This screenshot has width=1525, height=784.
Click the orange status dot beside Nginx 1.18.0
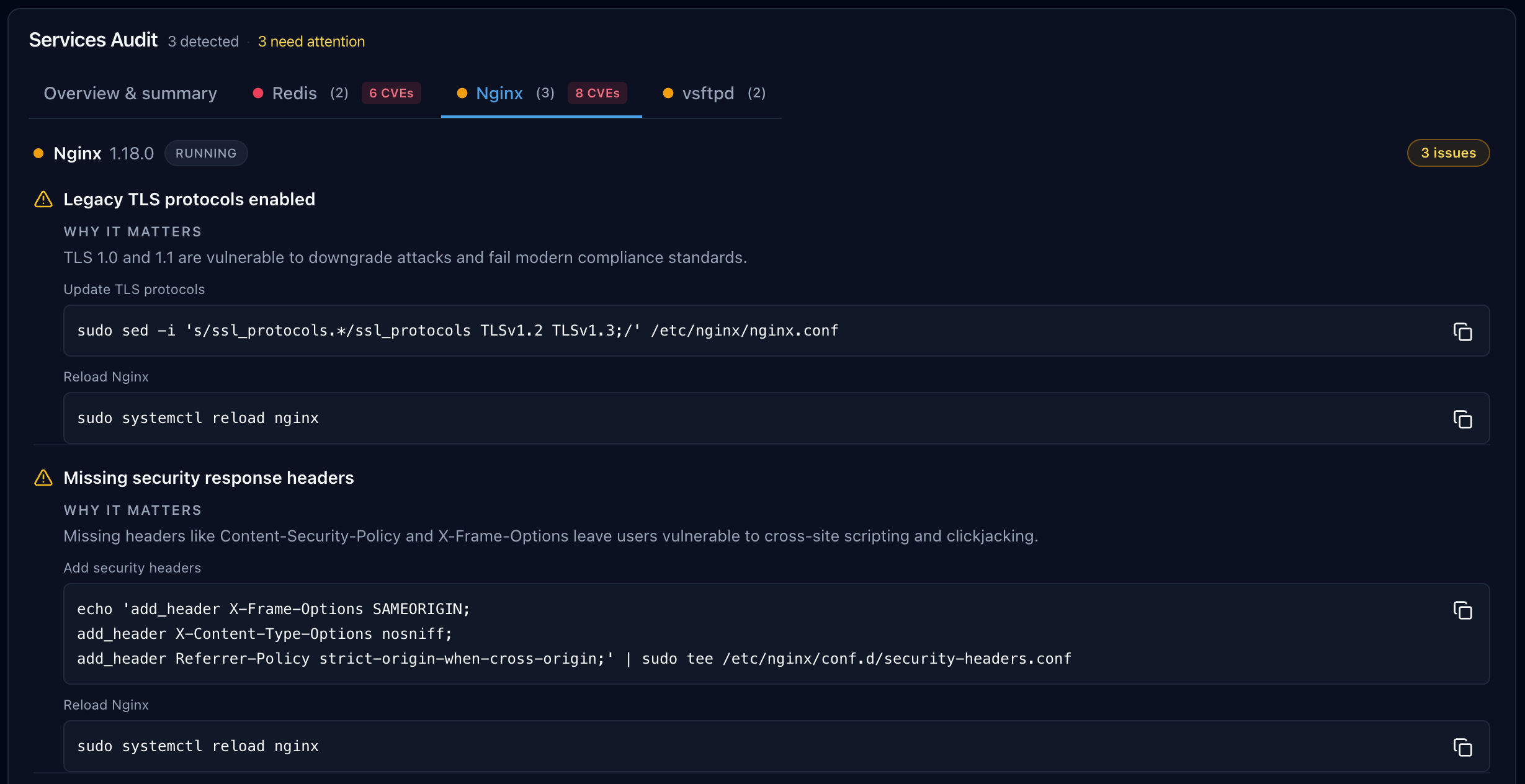click(38, 153)
